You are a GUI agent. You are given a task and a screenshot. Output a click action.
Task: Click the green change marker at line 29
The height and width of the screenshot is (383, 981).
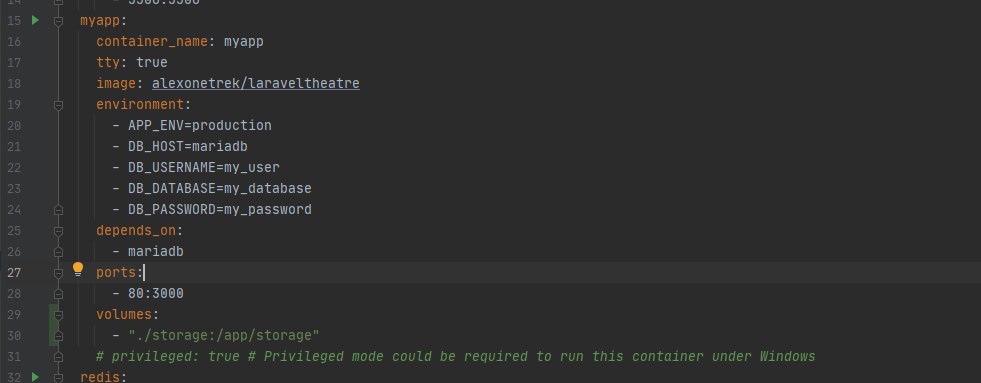pyautogui.click(x=51, y=315)
